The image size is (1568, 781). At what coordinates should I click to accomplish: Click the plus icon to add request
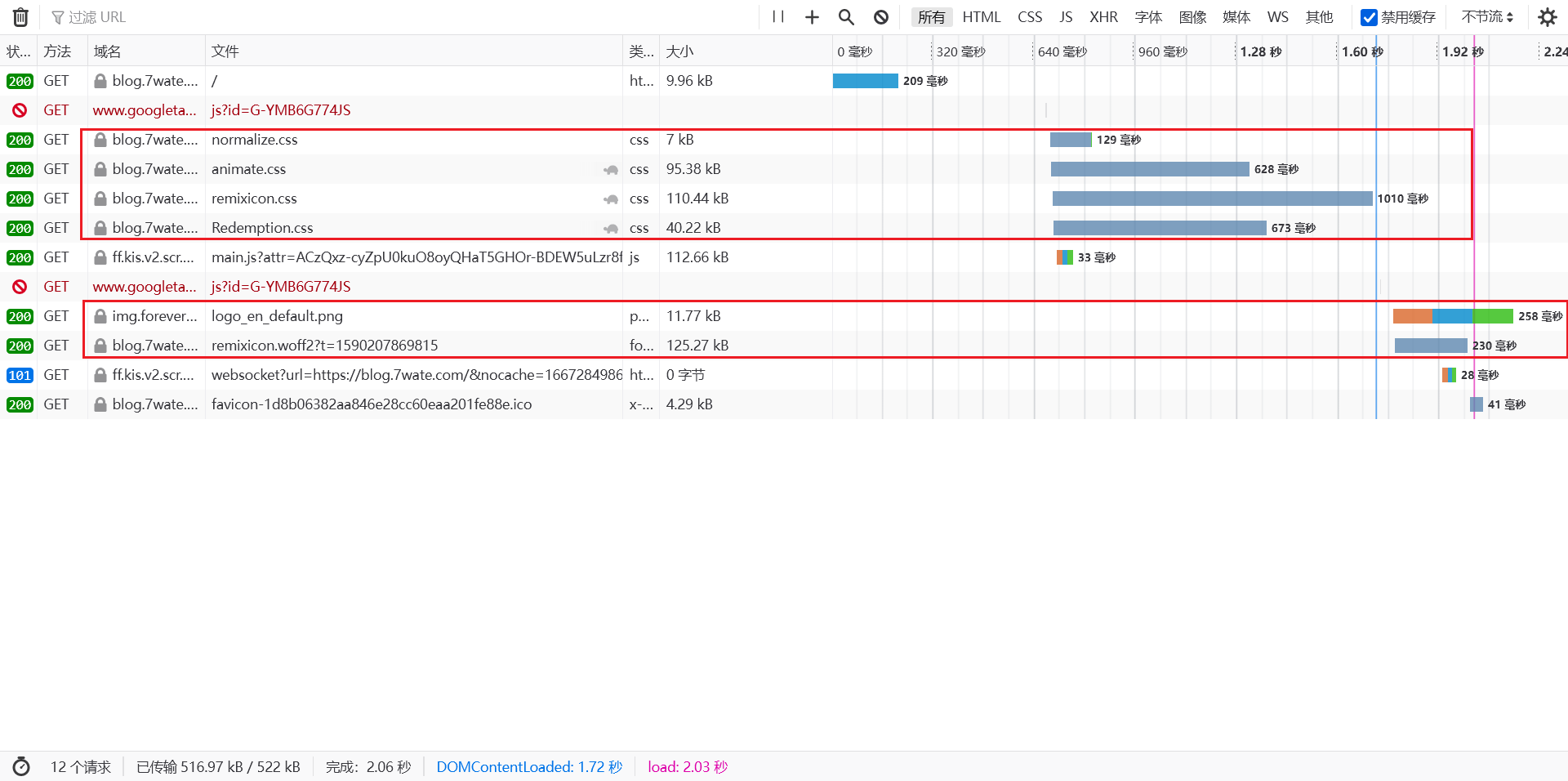click(x=812, y=17)
